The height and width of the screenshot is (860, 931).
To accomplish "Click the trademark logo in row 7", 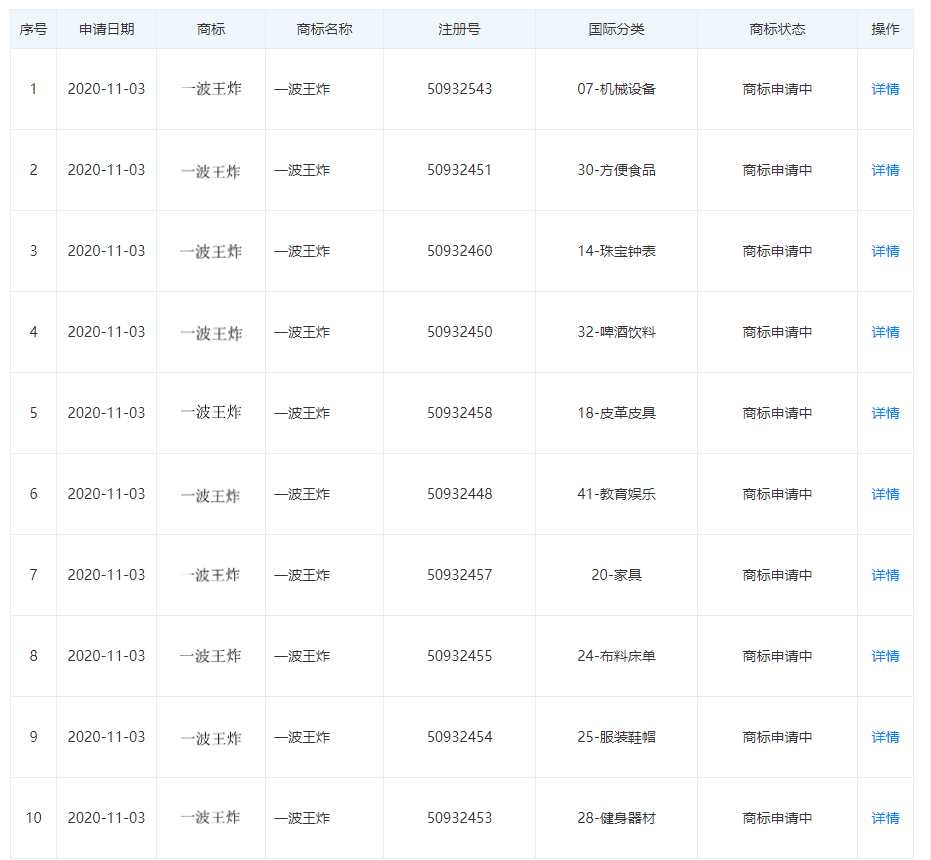I will point(211,575).
